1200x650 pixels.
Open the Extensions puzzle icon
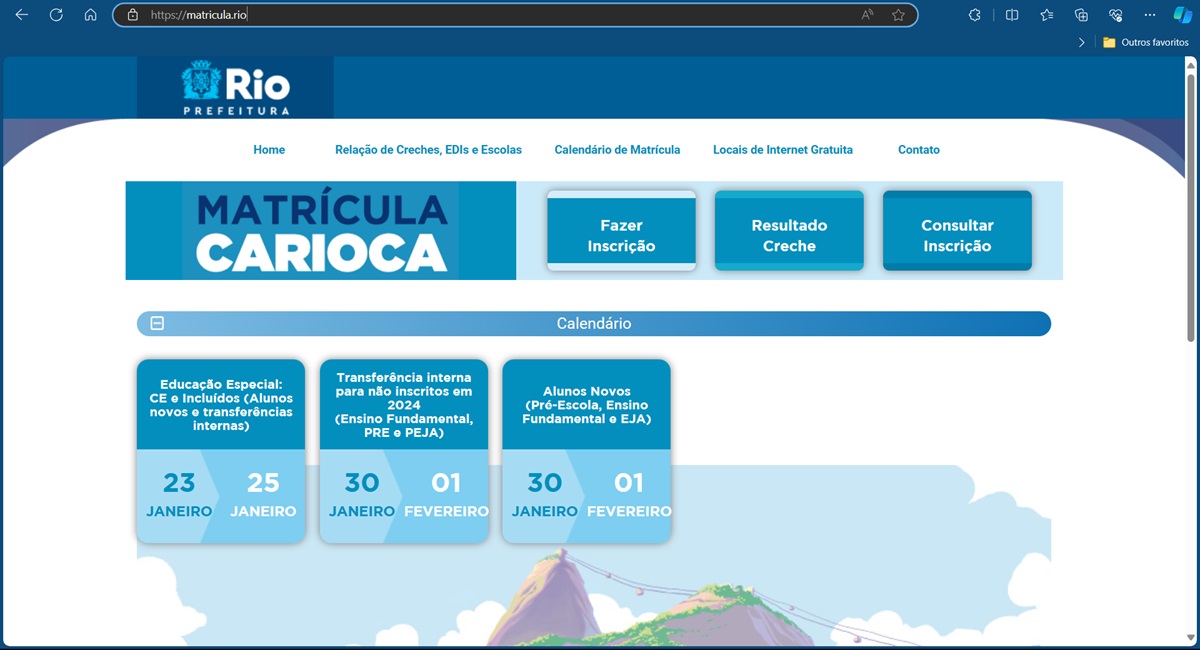(x=976, y=15)
